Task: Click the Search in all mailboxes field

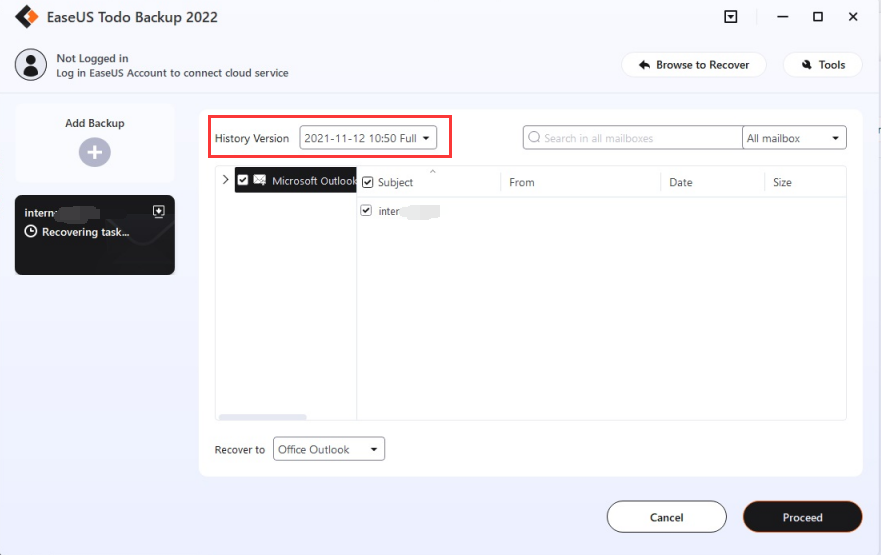Action: click(633, 138)
